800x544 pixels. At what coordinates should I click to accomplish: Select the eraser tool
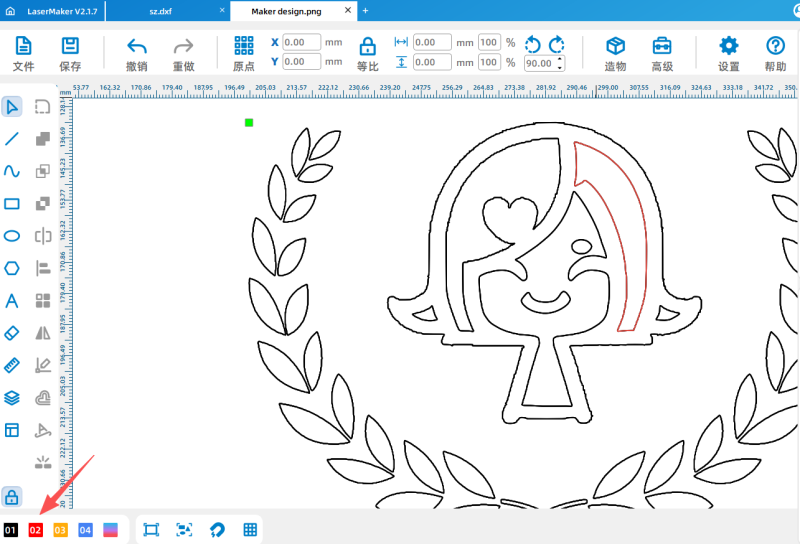(x=12, y=332)
